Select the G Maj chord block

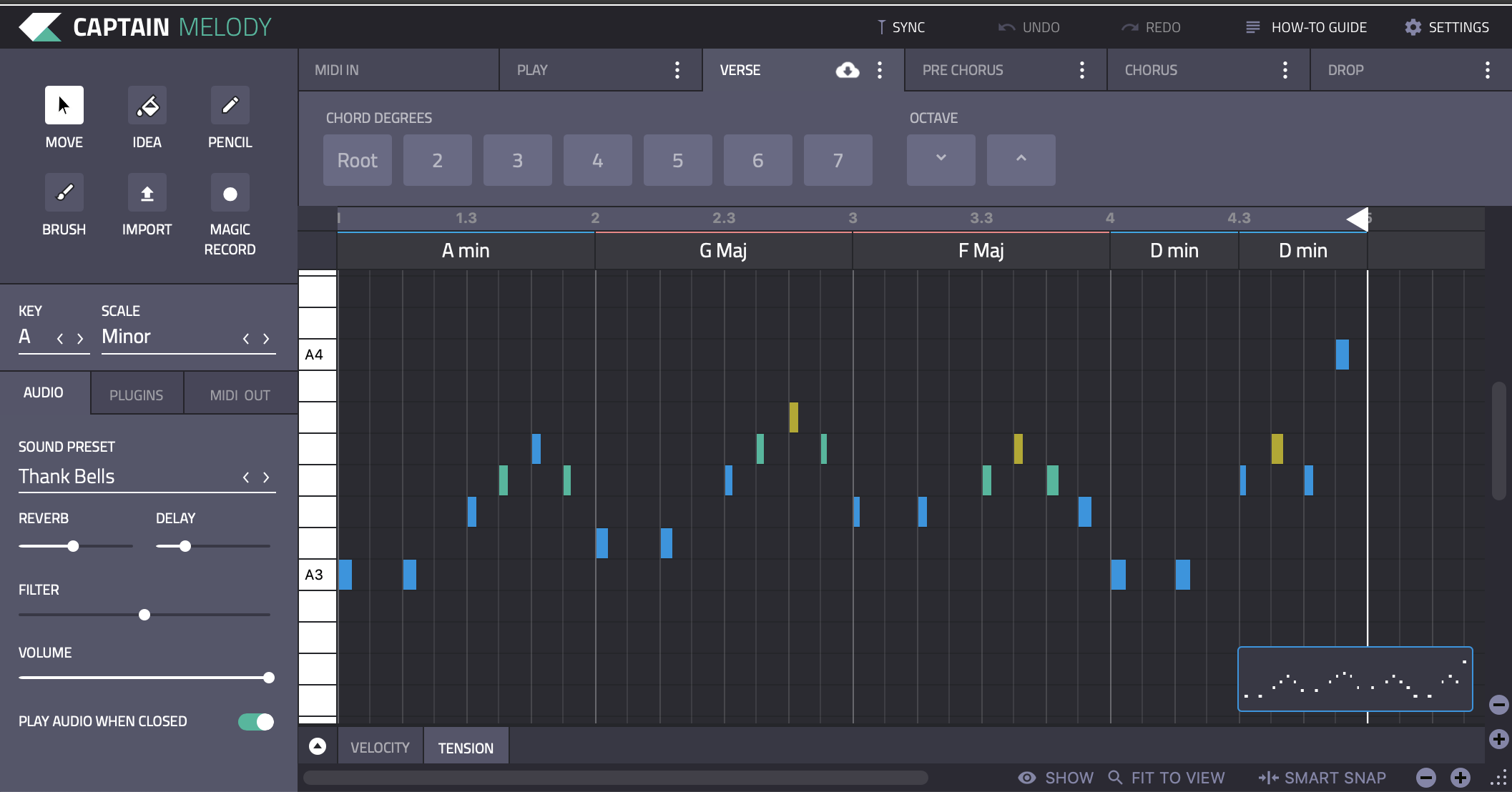pos(724,251)
